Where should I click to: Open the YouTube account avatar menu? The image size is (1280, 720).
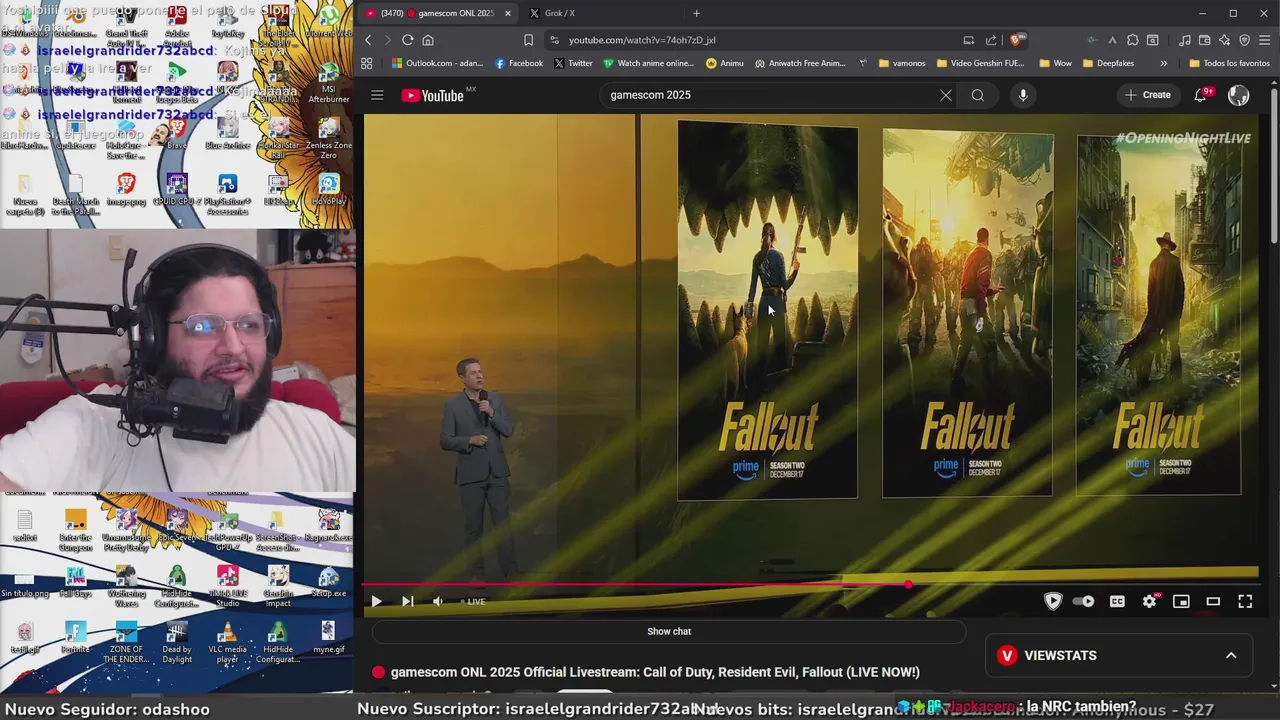tap(1238, 95)
